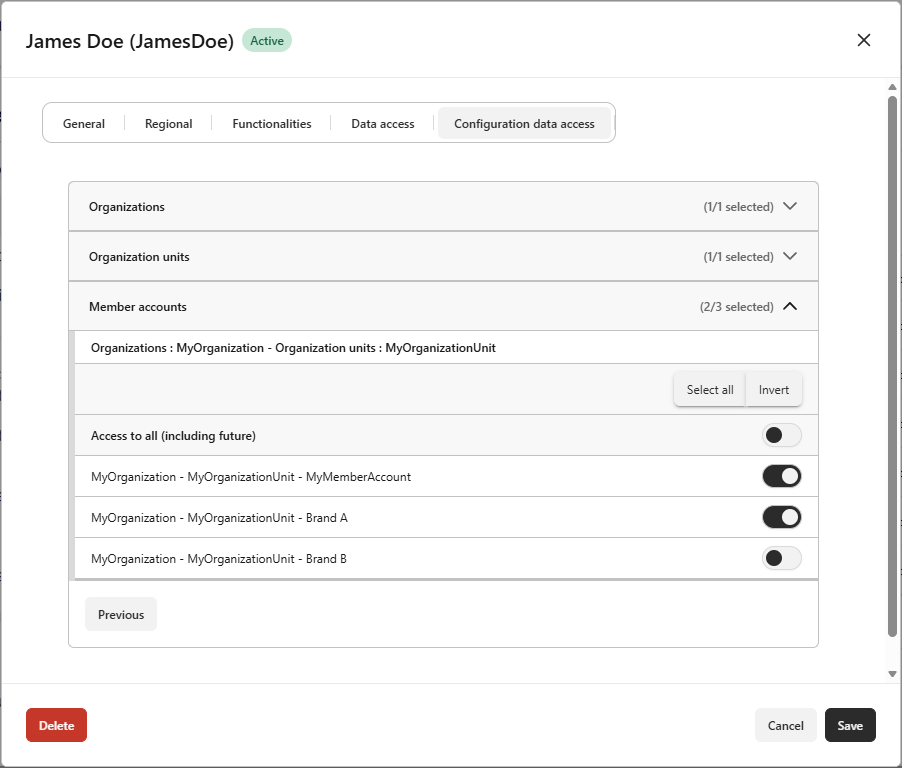
Task: Click the Previous button
Action: 121,615
